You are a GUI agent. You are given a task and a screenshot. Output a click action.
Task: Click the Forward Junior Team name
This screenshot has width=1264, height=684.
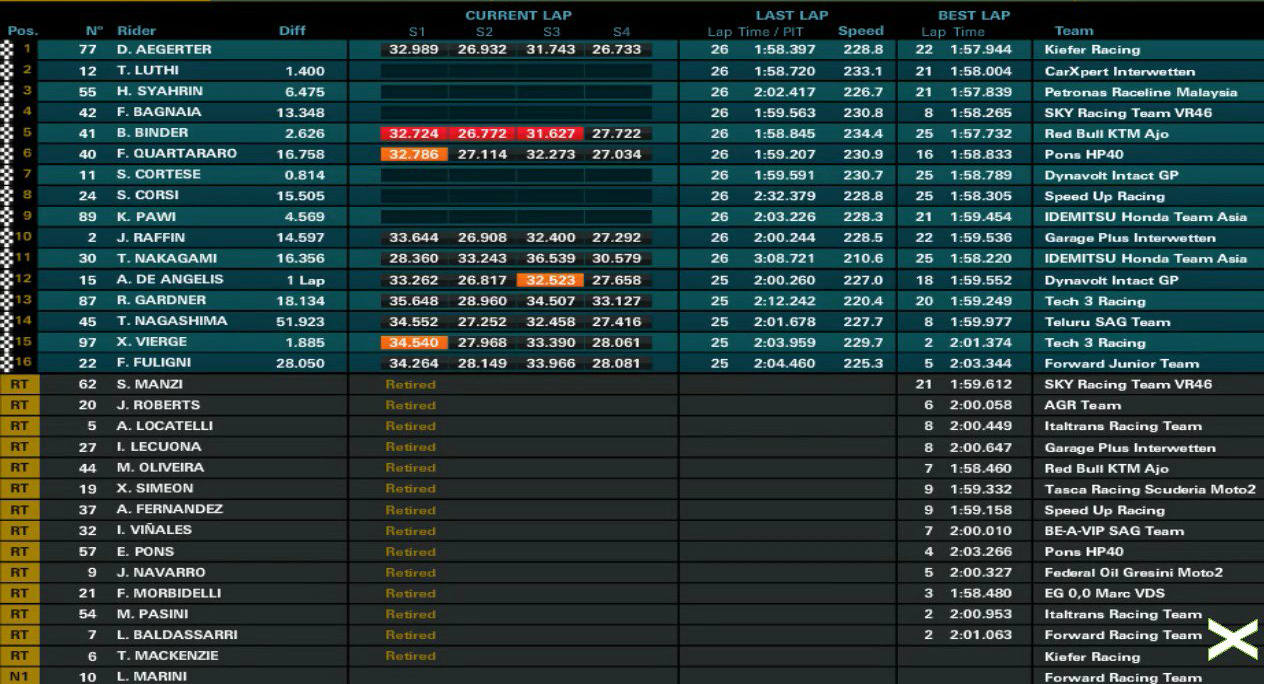(x=1122, y=364)
